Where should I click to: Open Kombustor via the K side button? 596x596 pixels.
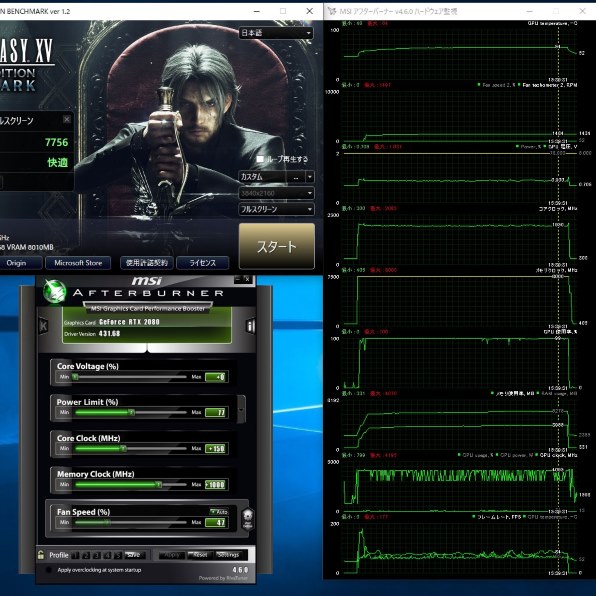[43, 326]
